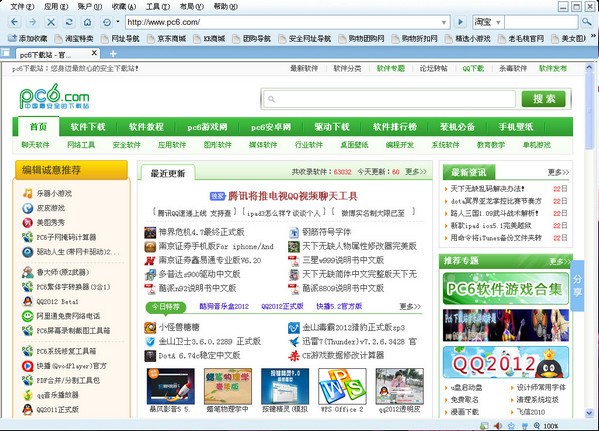Click the history clock icon

point(107,22)
